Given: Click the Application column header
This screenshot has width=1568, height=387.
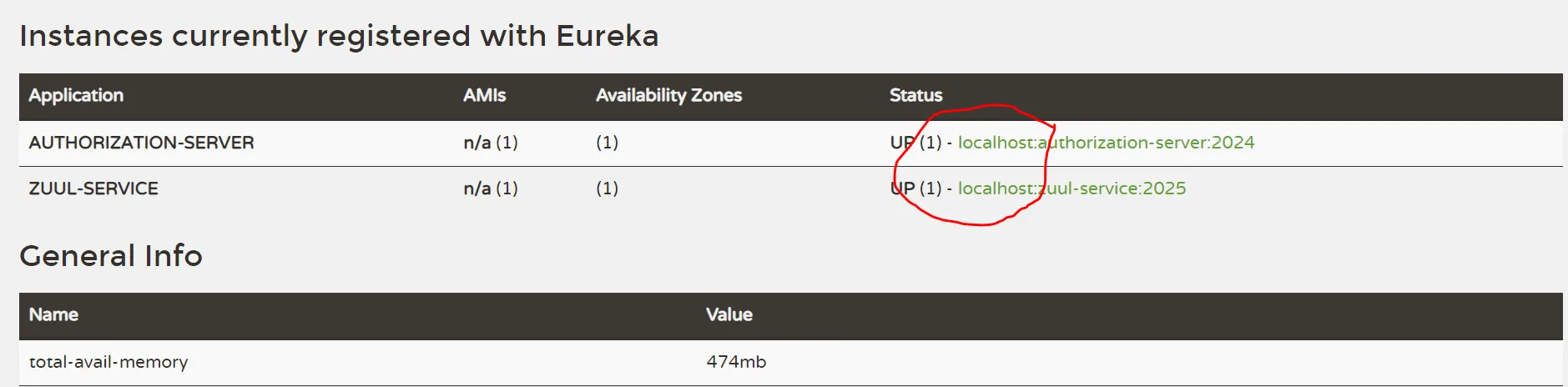Looking at the screenshot, I should coord(76,95).
